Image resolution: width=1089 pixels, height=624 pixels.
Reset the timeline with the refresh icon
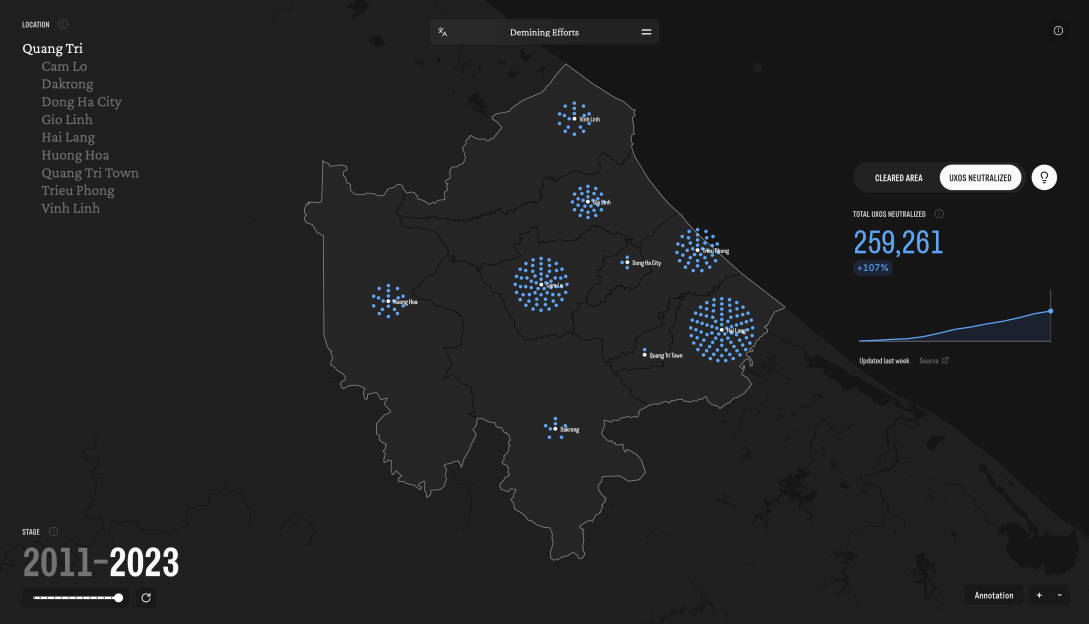point(146,598)
